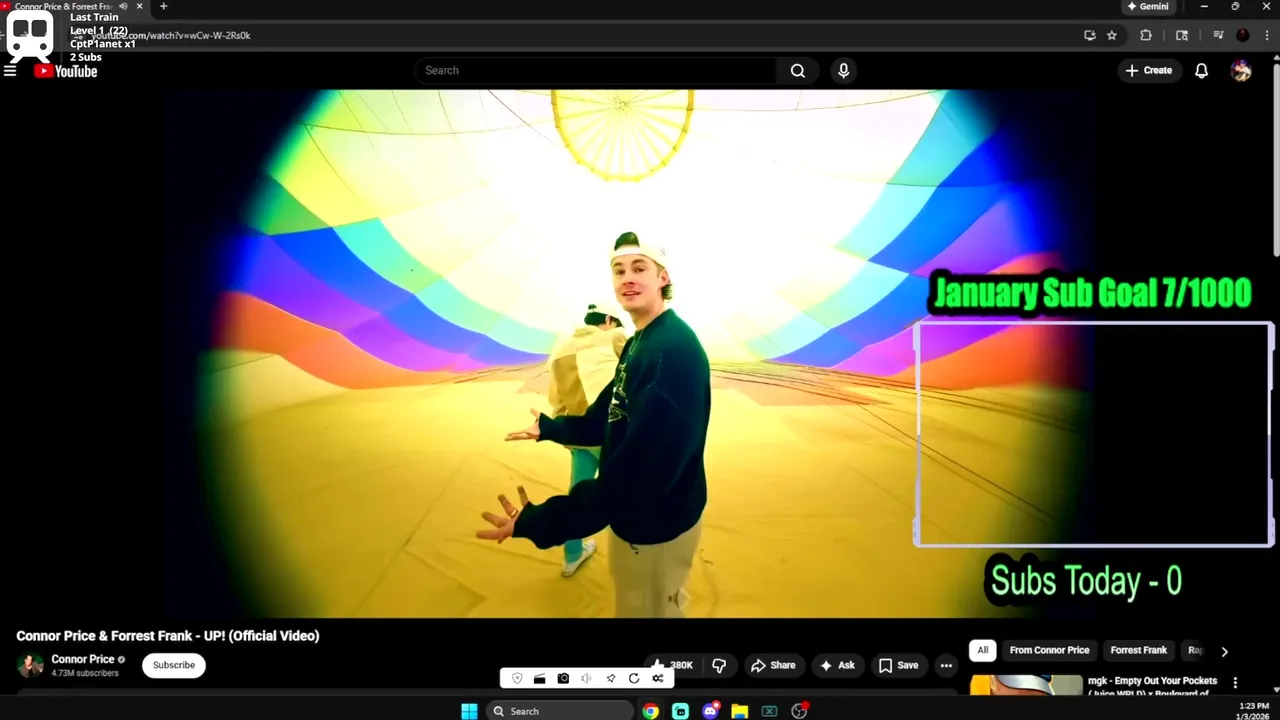Image resolution: width=1280 pixels, height=720 pixels.
Task: Open Connor Price channel name link
Action: (83, 659)
